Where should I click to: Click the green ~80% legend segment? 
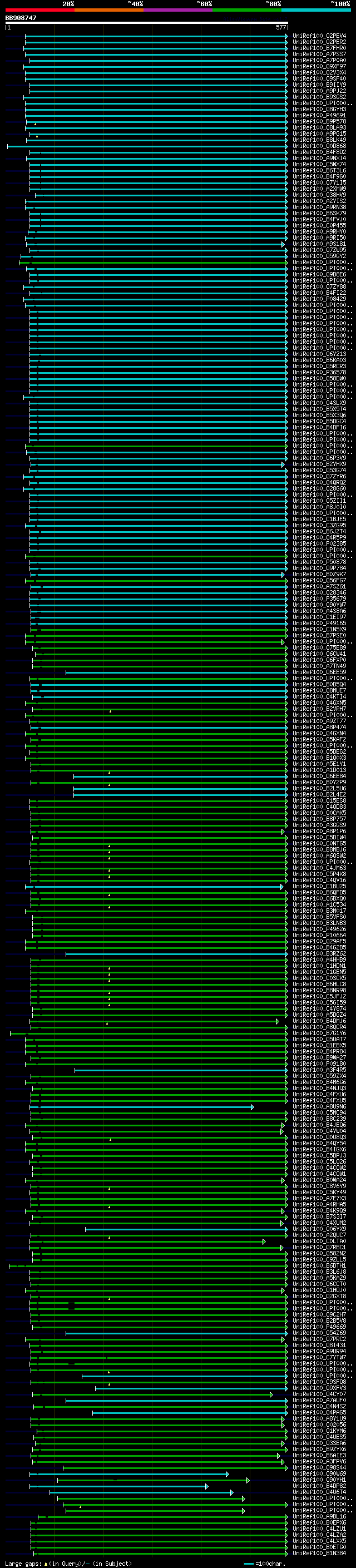tap(247, 10)
